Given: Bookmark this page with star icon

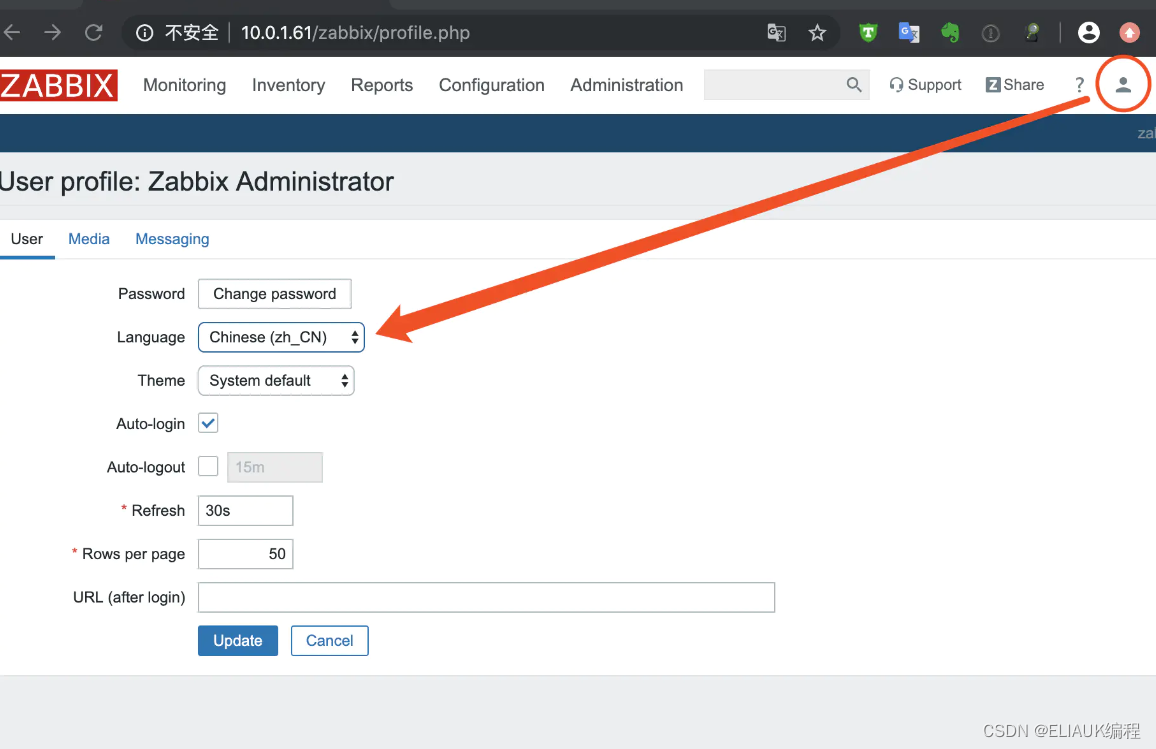Looking at the screenshot, I should point(817,32).
